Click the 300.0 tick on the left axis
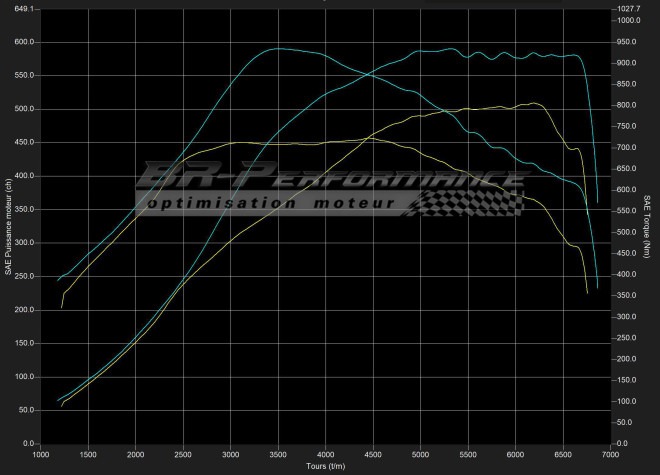Image resolution: width=660 pixels, height=475 pixels. 22,243
